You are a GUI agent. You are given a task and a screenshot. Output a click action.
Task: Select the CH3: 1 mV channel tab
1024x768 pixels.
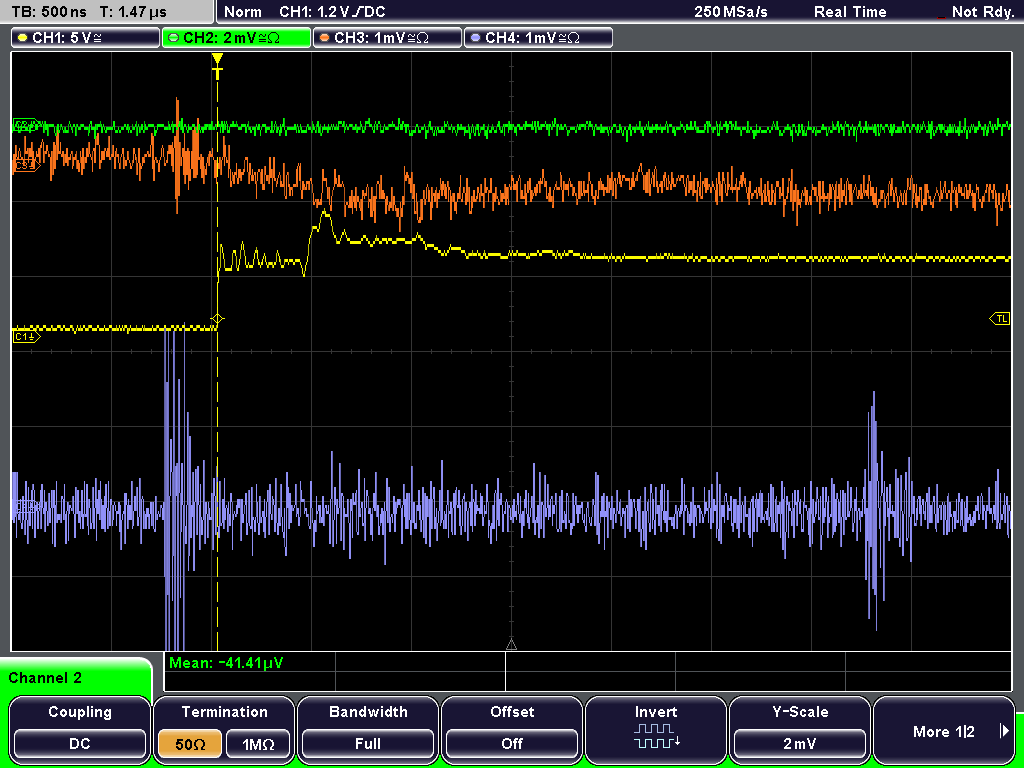(387, 37)
